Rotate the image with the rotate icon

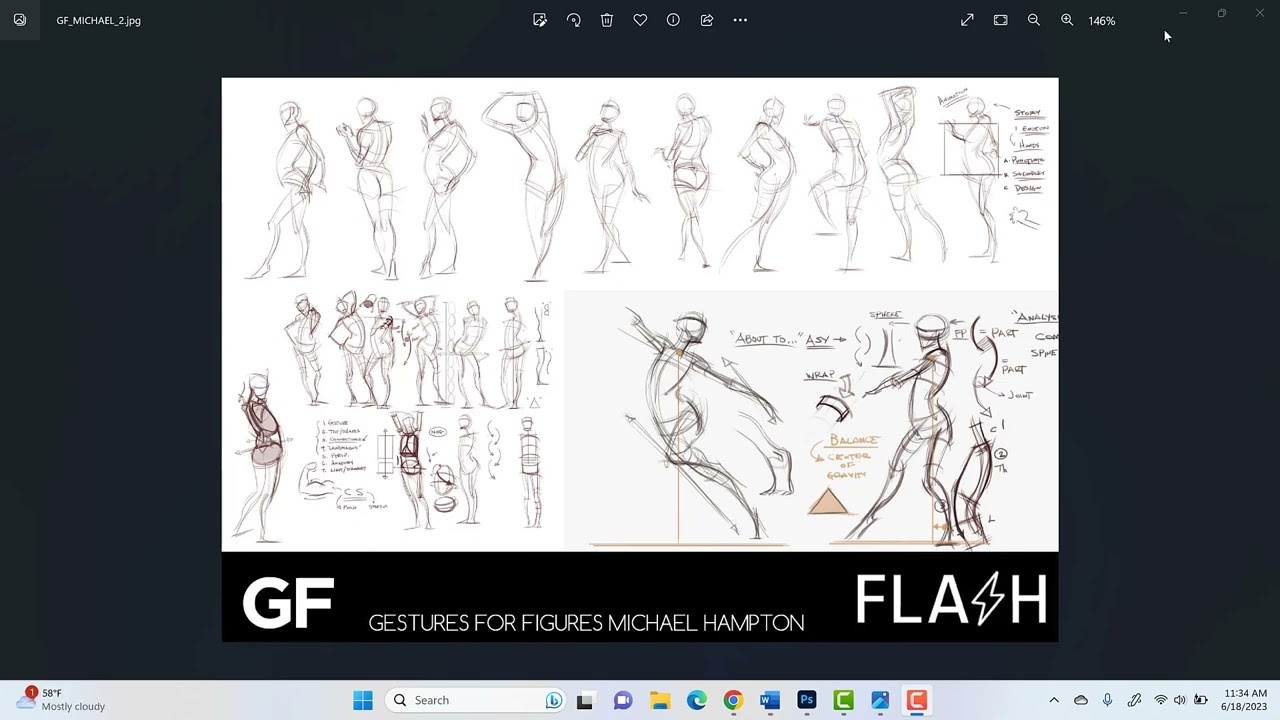pyautogui.click(x=573, y=20)
